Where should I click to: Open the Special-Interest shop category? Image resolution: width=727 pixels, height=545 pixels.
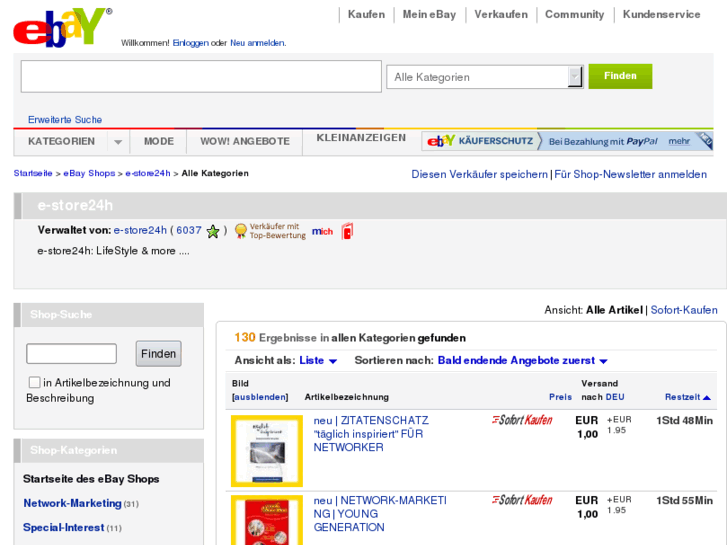[64, 527]
